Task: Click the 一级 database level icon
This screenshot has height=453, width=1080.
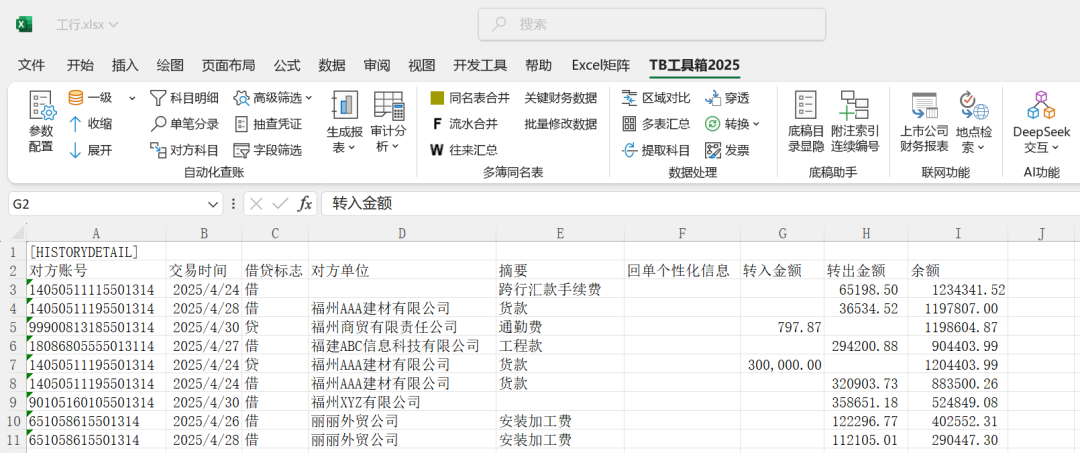Action: [76, 98]
